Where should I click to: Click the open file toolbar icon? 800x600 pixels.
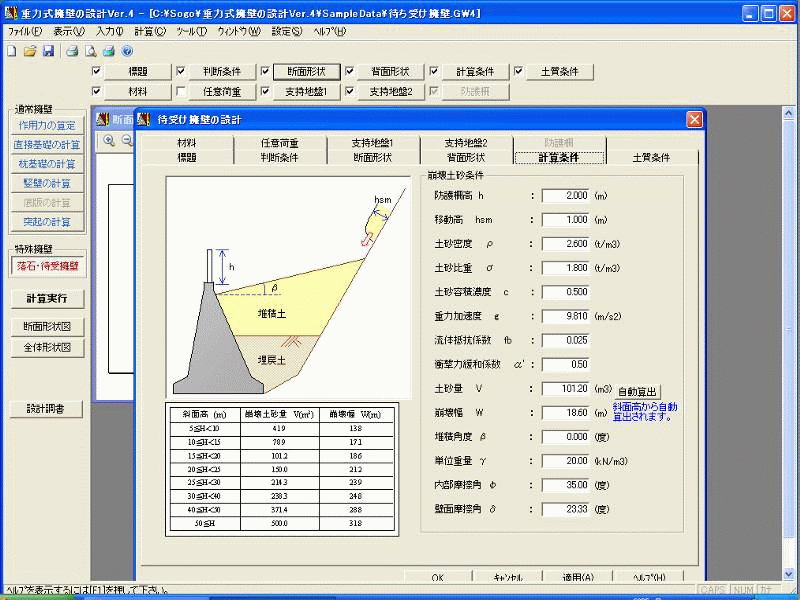click(30, 51)
